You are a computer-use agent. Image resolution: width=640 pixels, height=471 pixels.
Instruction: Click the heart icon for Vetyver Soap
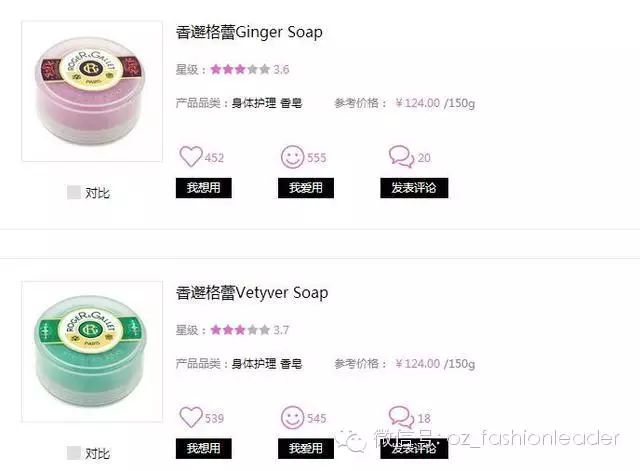(191, 417)
